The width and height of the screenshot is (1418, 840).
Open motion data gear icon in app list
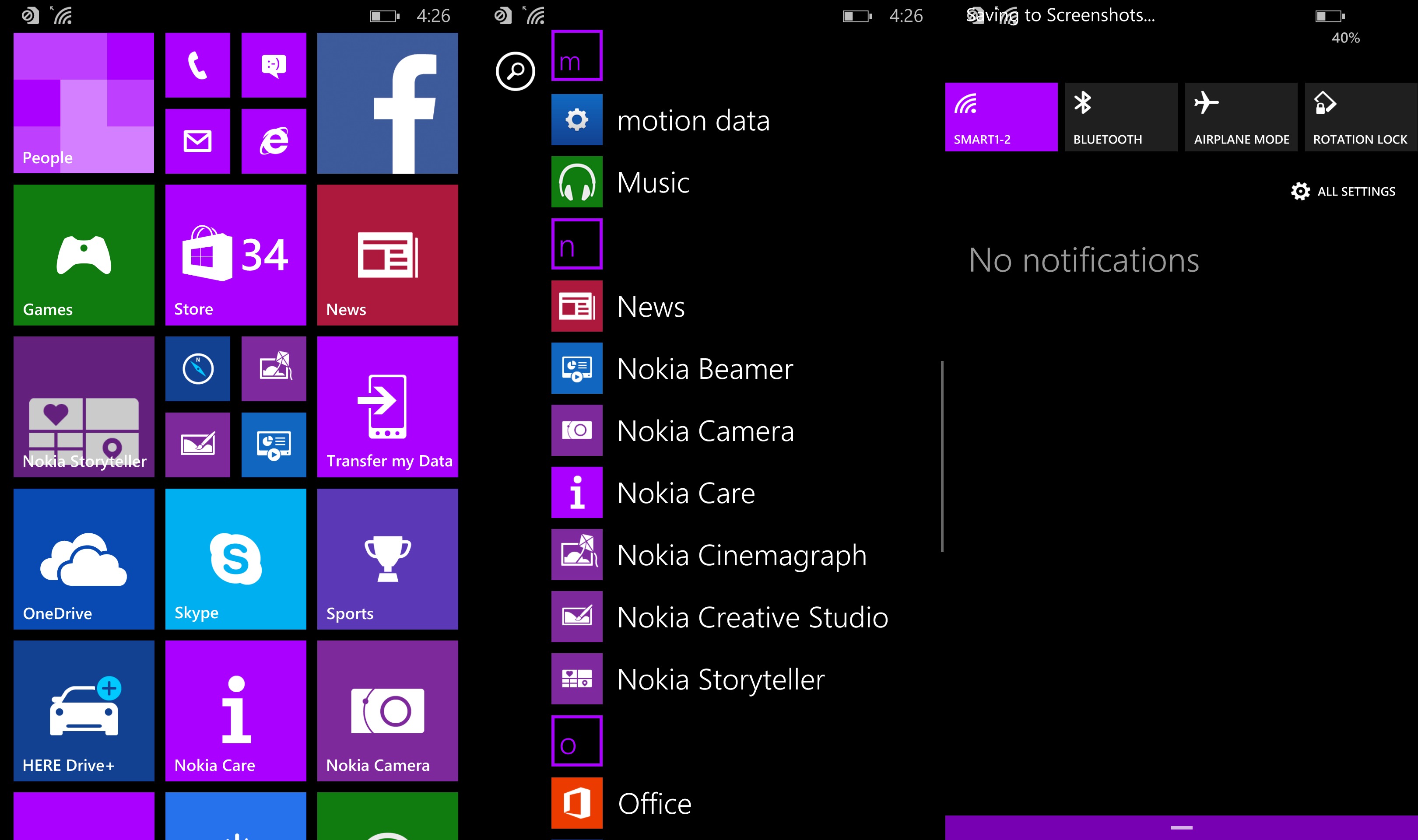pyautogui.click(x=577, y=120)
